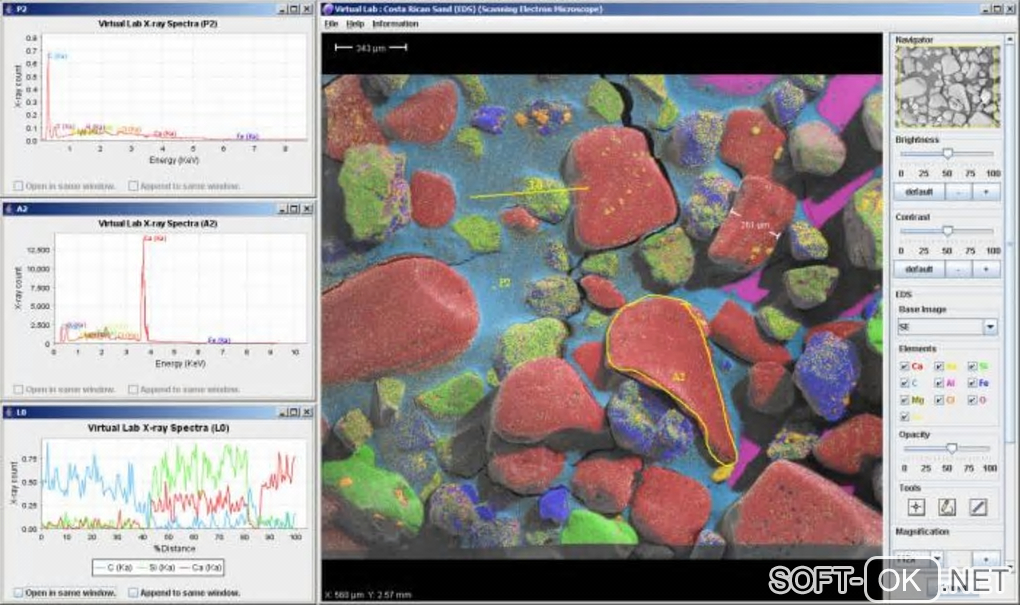Click the Virtual Lab app icon in the title bar
Viewport: 1020px width, 605px height.
click(328, 9)
